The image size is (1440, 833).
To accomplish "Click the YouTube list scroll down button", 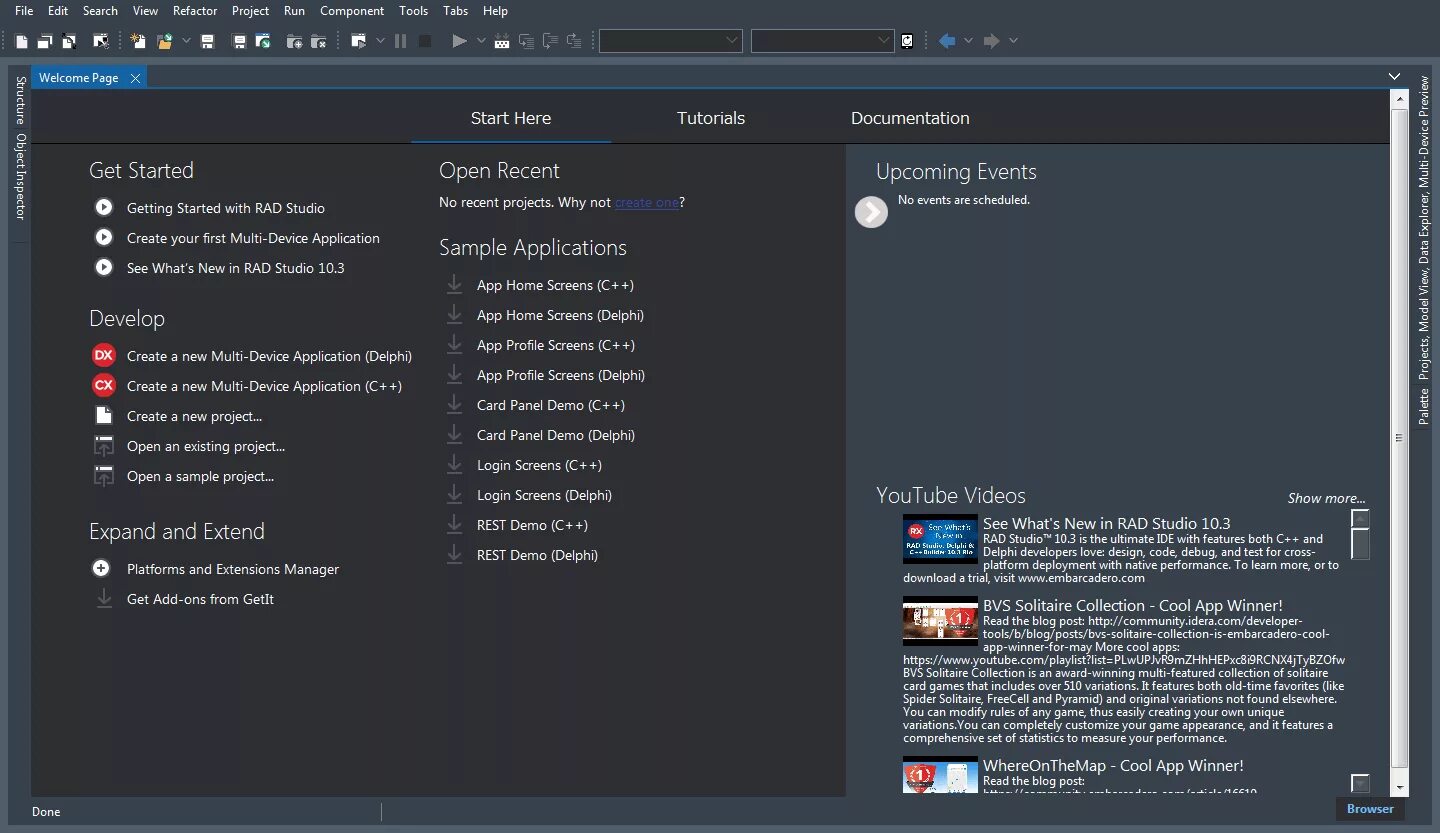I will pyautogui.click(x=1360, y=783).
